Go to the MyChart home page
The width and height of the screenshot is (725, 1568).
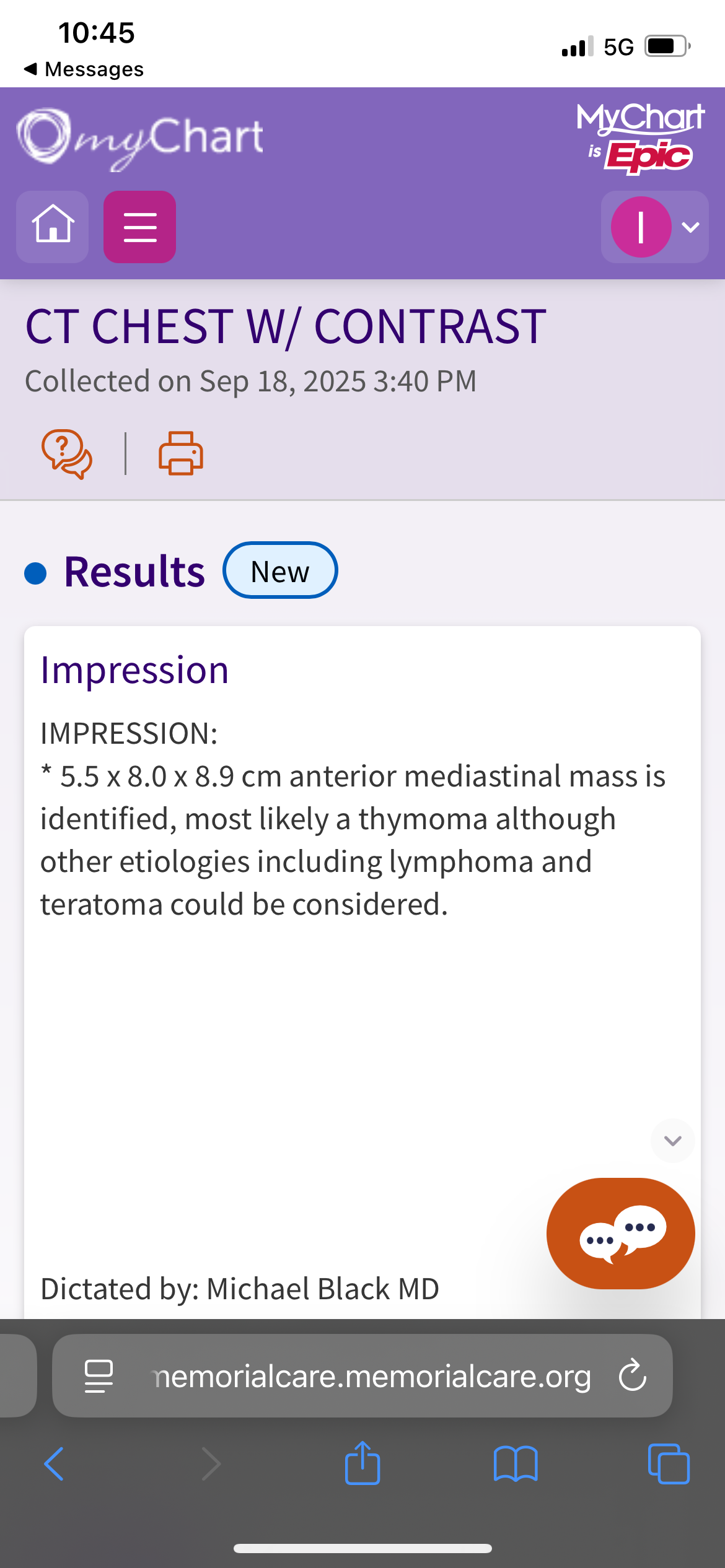(x=53, y=227)
